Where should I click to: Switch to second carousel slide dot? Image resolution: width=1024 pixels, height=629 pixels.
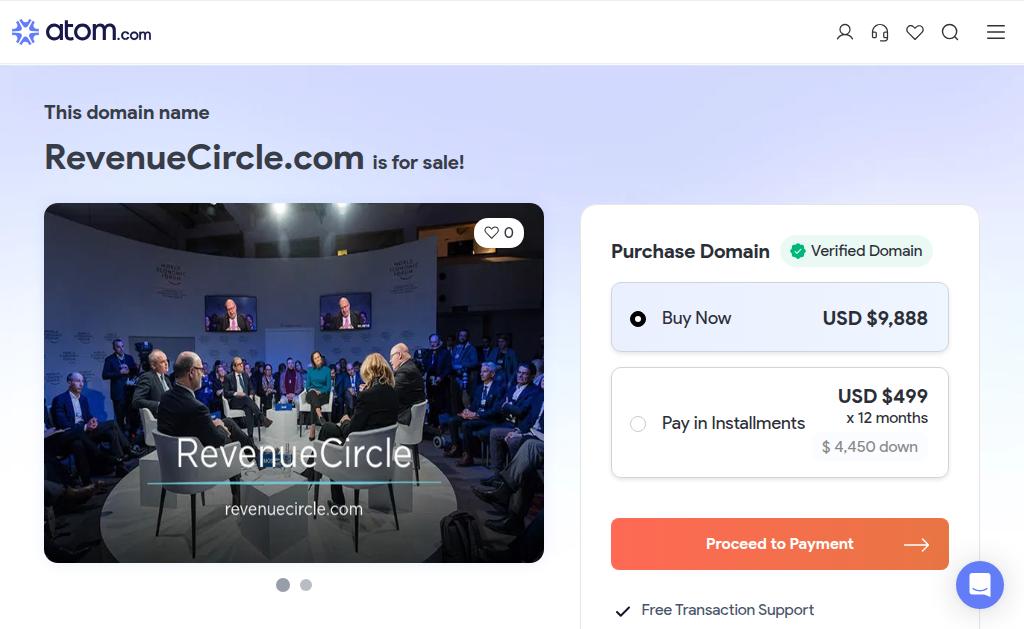click(306, 585)
